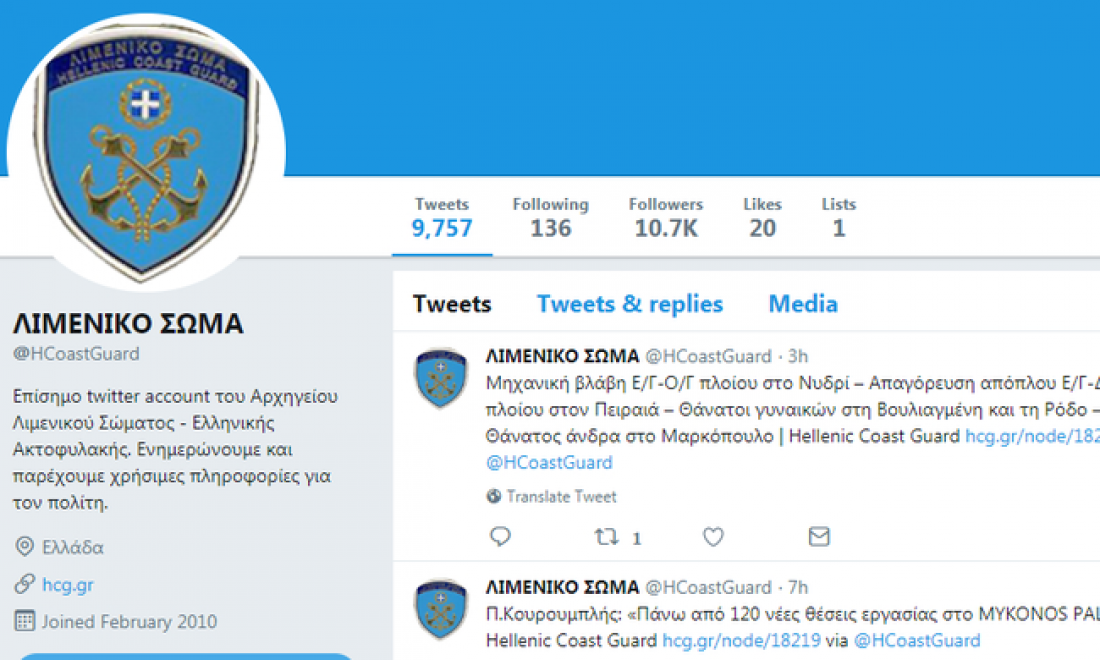
Task: View the Lists 1 section
Action: coord(838,217)
